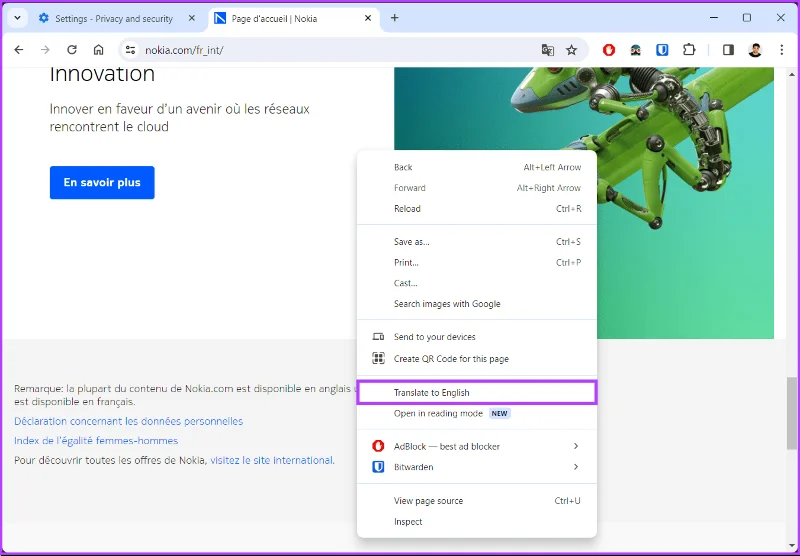The height and width of the screenshot is (556, 800).
Task: Expand AdBlock — best ad blocker submenu arrow
Action: click(576, 446)
